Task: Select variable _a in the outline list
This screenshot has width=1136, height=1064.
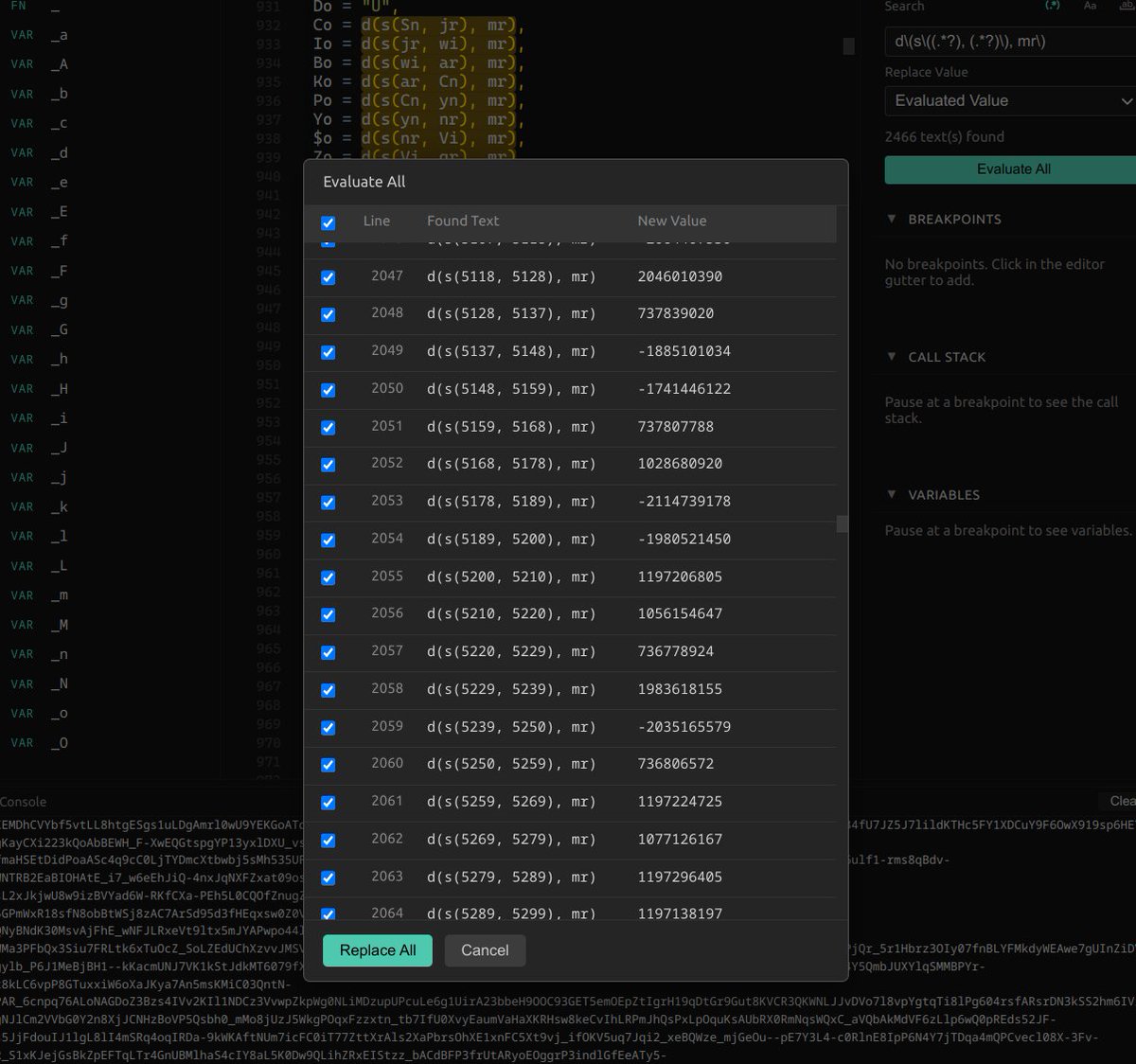Action: tap(59, 35)
